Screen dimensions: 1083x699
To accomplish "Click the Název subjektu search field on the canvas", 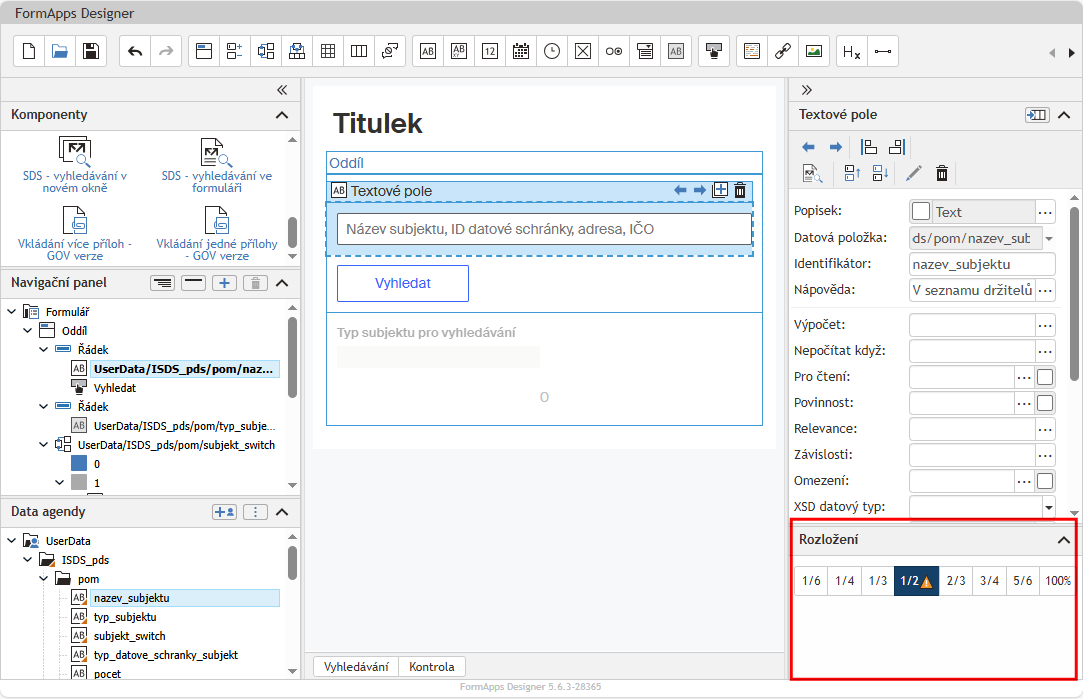I will tap(544, 229).
